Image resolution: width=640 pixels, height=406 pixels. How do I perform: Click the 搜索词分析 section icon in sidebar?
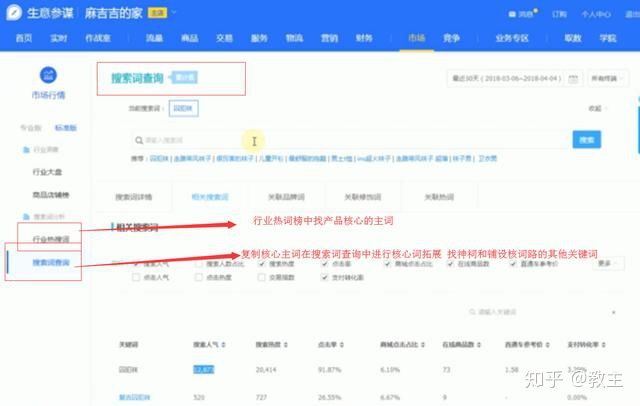pos(26,216)
